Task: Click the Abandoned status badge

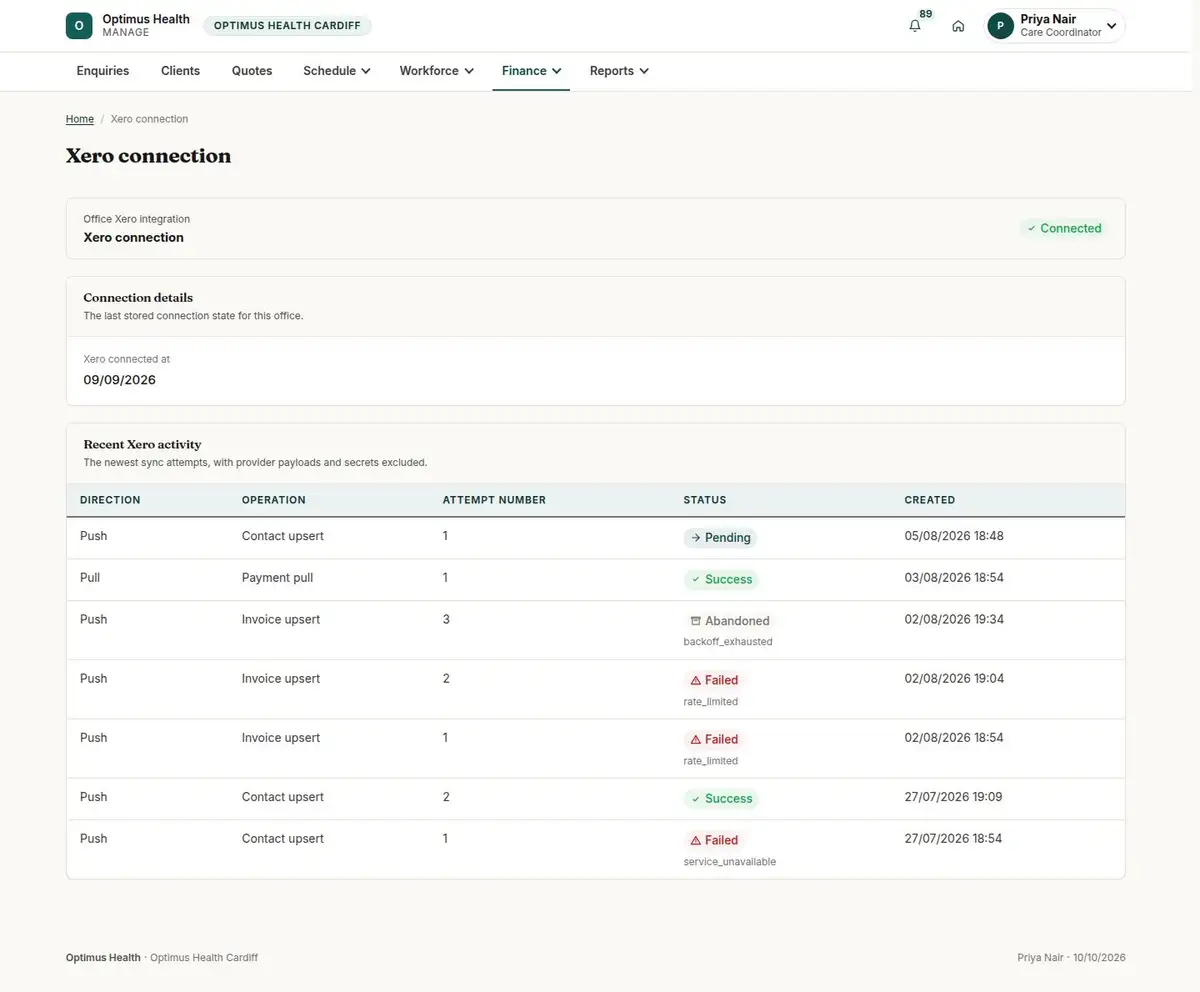Action: 730,621
